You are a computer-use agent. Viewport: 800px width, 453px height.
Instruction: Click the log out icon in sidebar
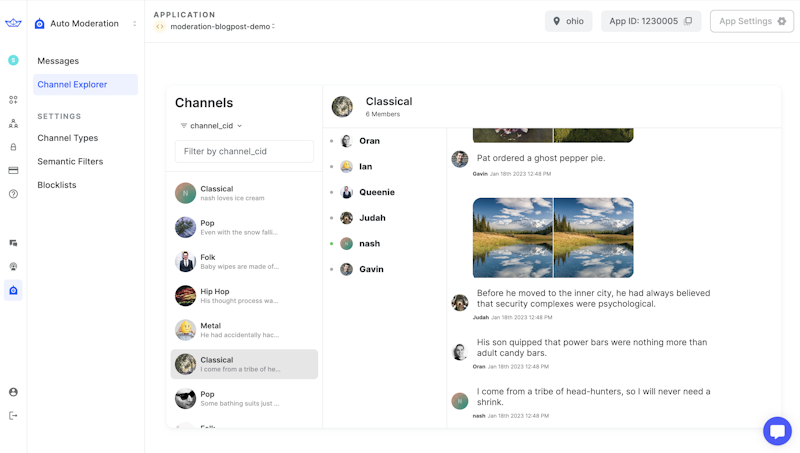click(x=13, y=415)
